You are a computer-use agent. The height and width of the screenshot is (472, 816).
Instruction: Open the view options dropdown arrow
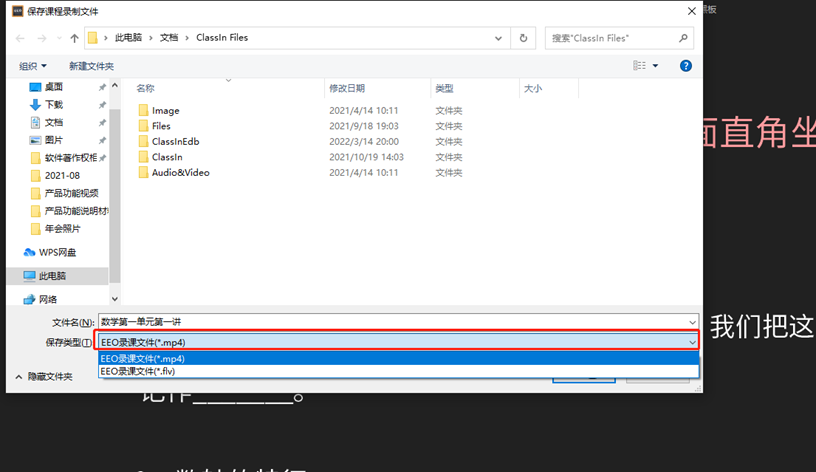tap(655, 66)
